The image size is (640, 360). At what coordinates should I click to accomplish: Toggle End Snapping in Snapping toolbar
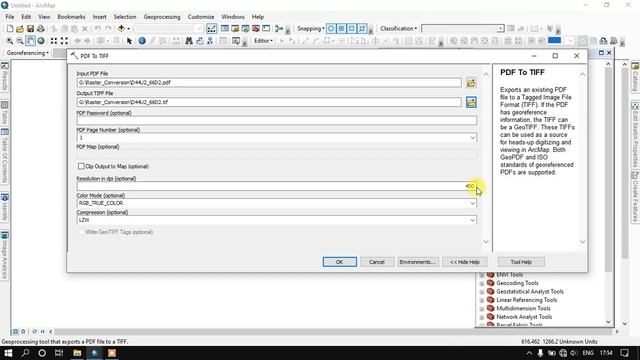click(x=342, y=29)
